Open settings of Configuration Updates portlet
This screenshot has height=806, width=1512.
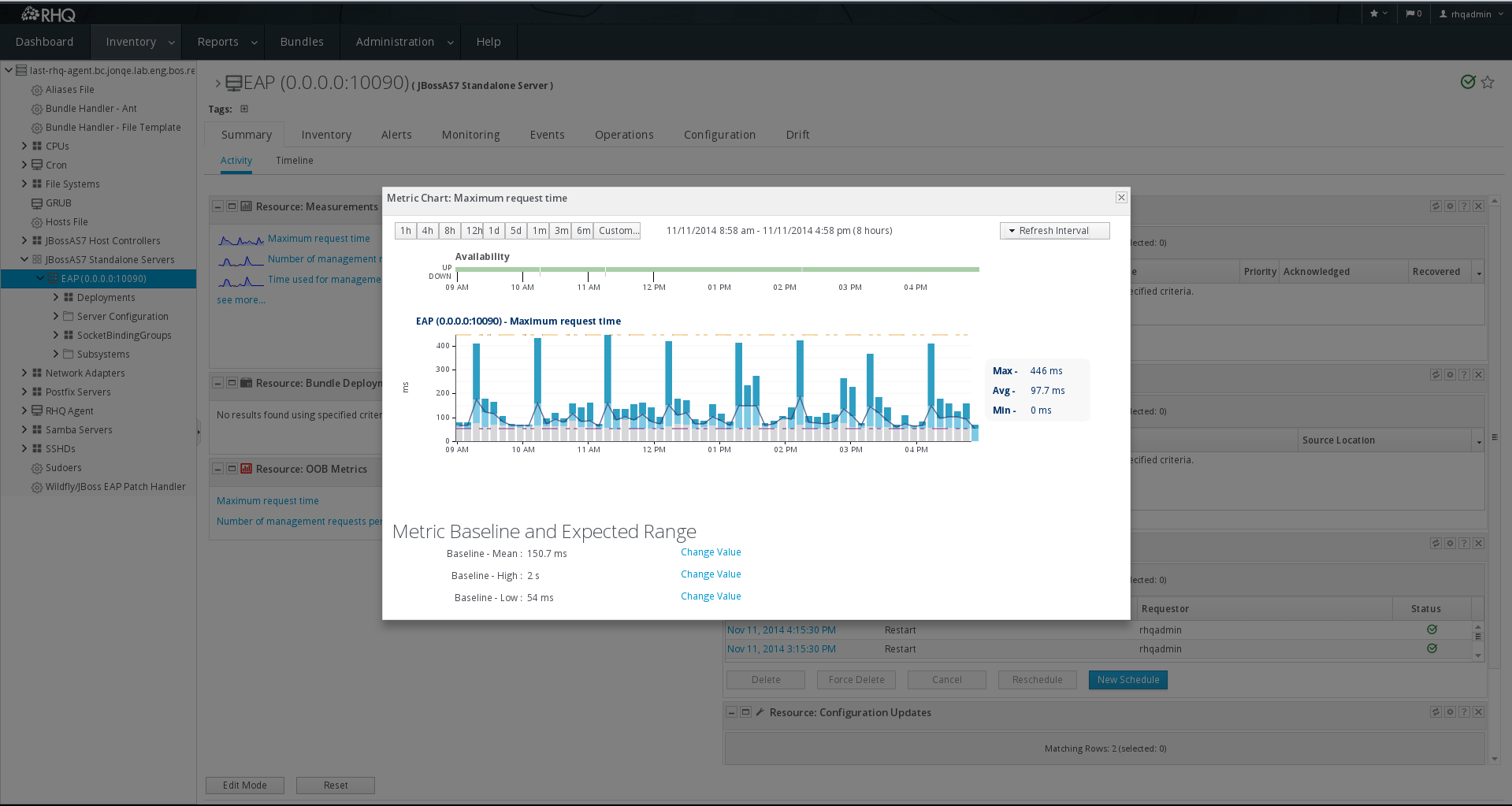[1450, 712]
